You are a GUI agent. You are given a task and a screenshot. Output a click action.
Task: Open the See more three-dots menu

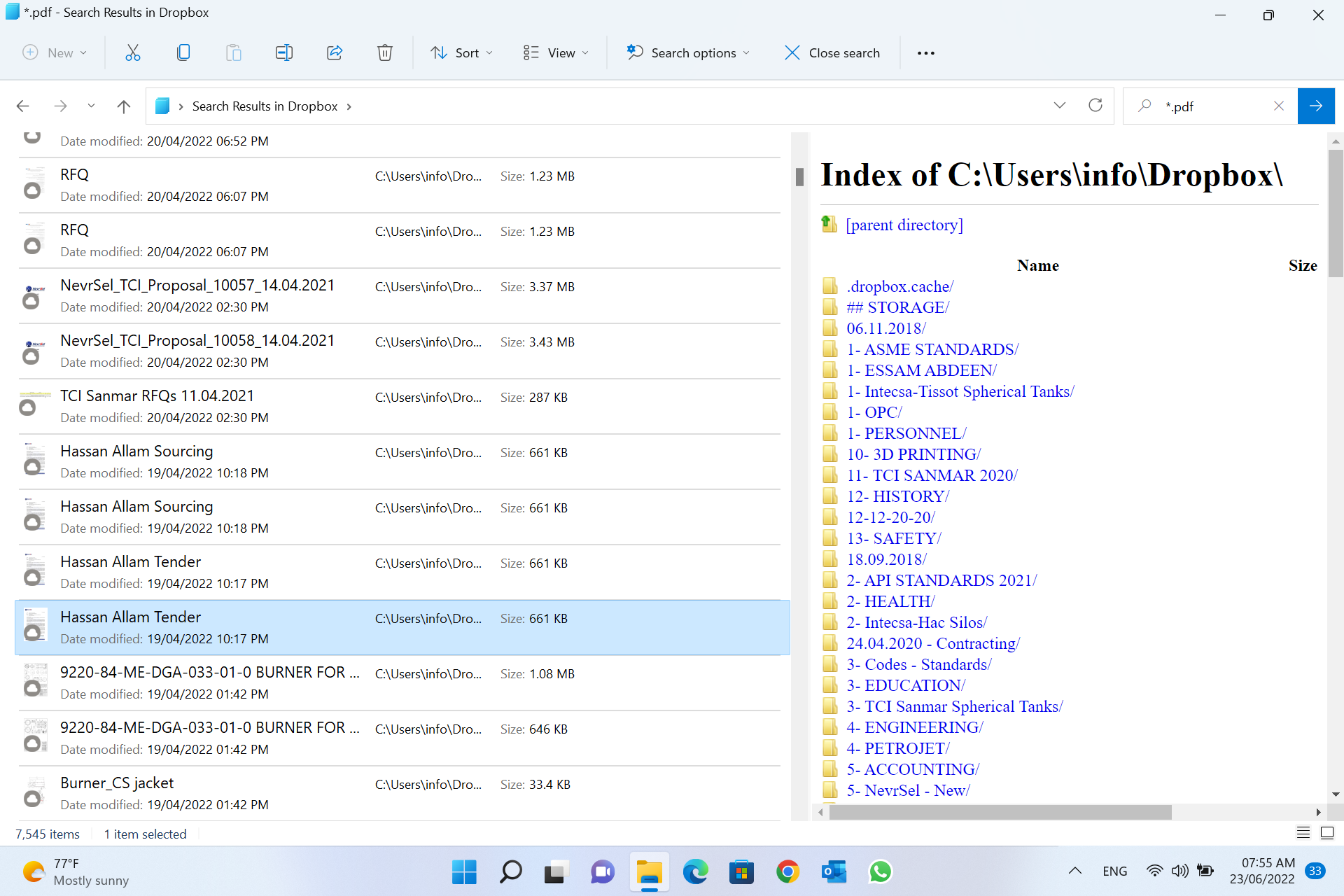[x=926, y=53]
